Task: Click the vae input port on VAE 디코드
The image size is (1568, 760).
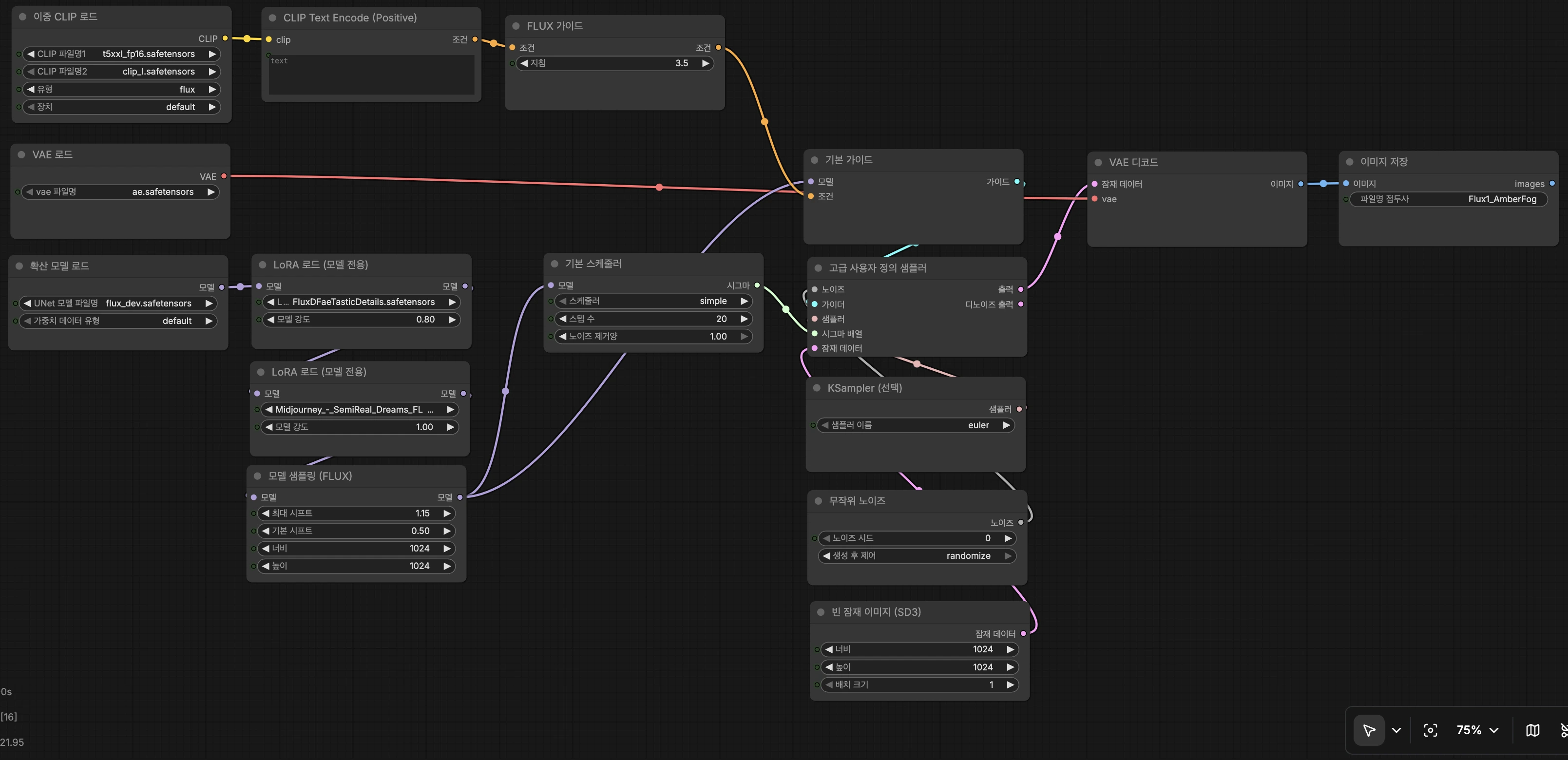Action: tap(1095, 199)
